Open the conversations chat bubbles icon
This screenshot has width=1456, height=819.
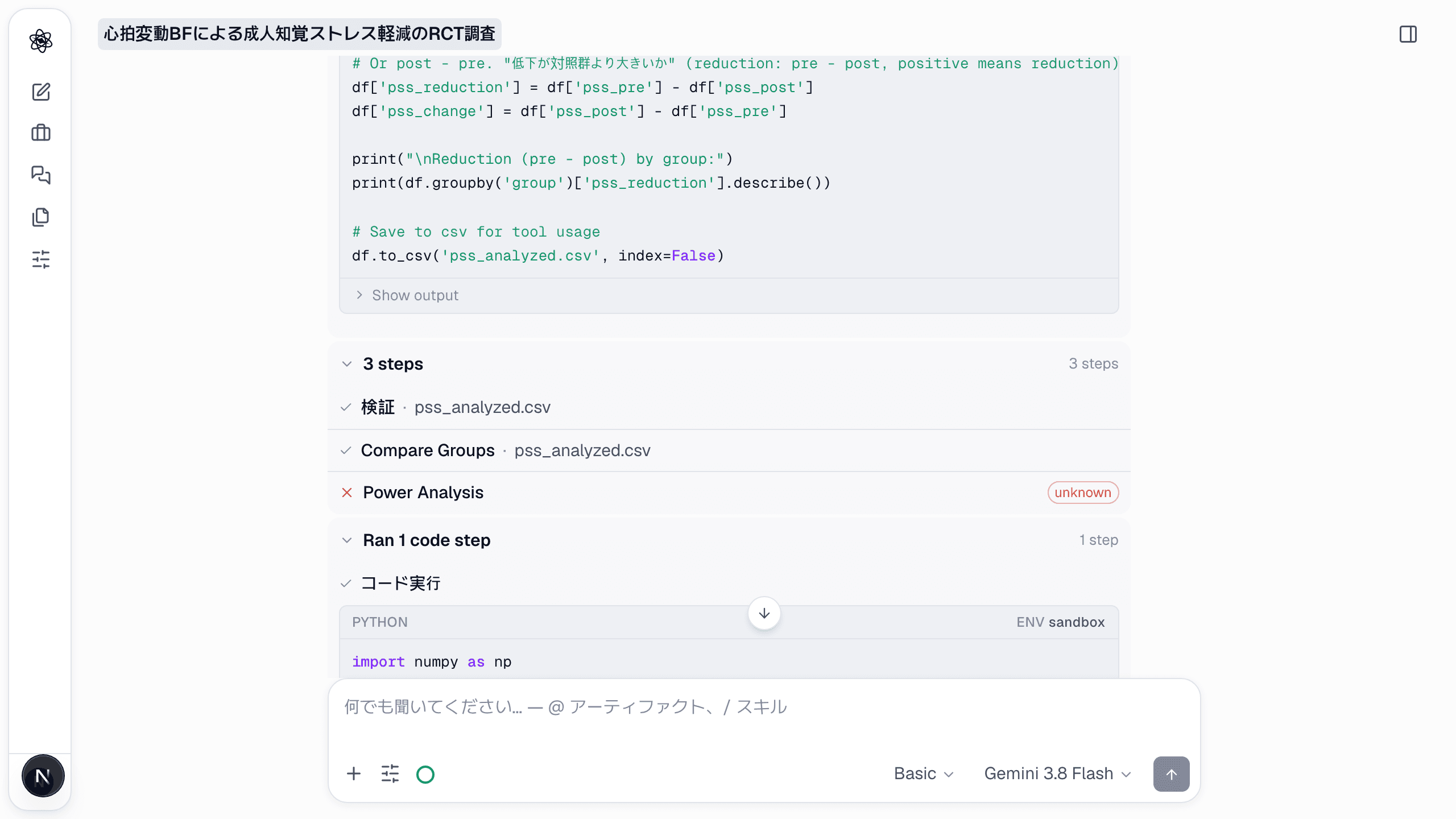[x=41, y=175]
